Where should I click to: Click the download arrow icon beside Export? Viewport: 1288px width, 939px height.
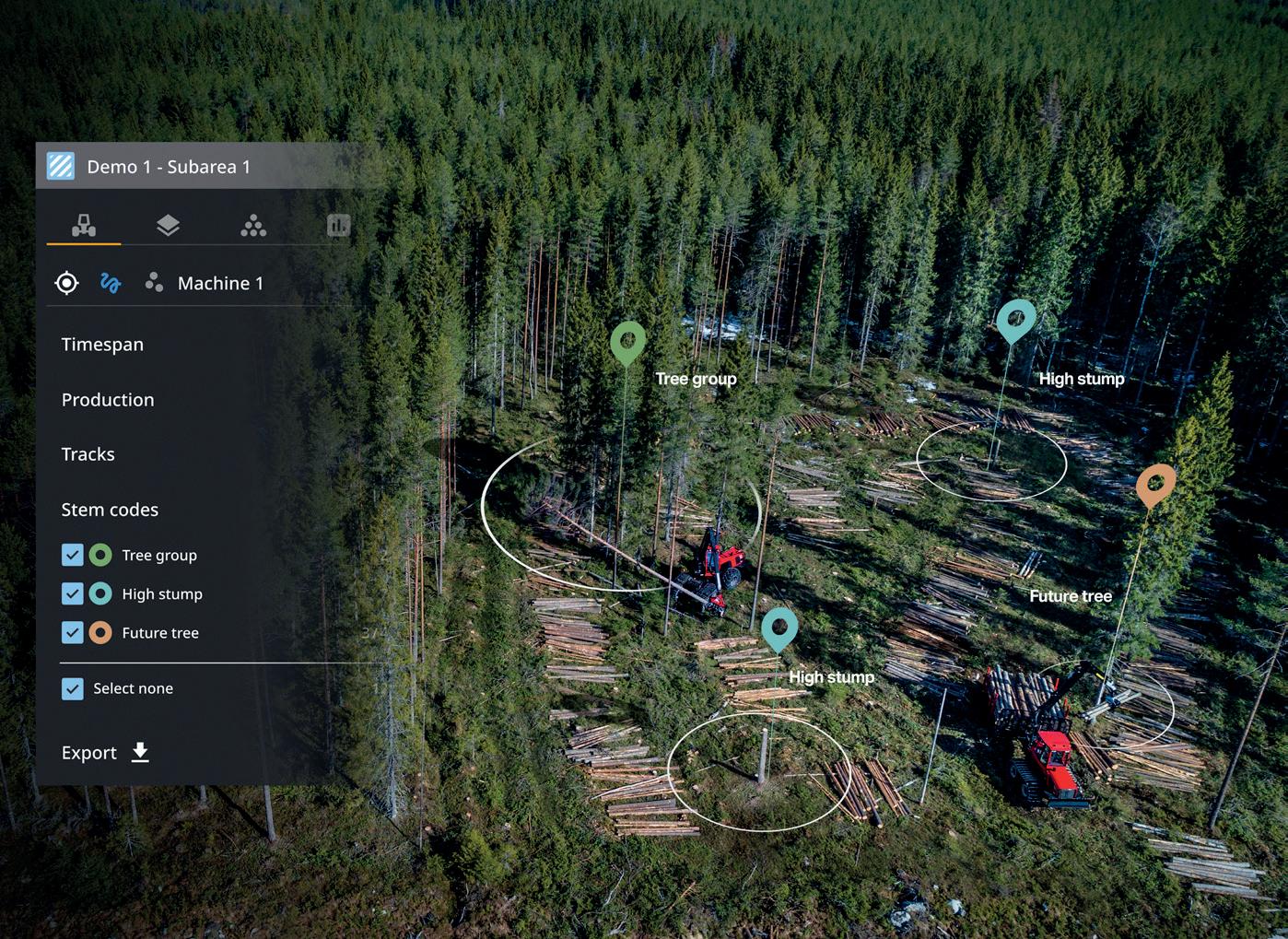[140, 753]
